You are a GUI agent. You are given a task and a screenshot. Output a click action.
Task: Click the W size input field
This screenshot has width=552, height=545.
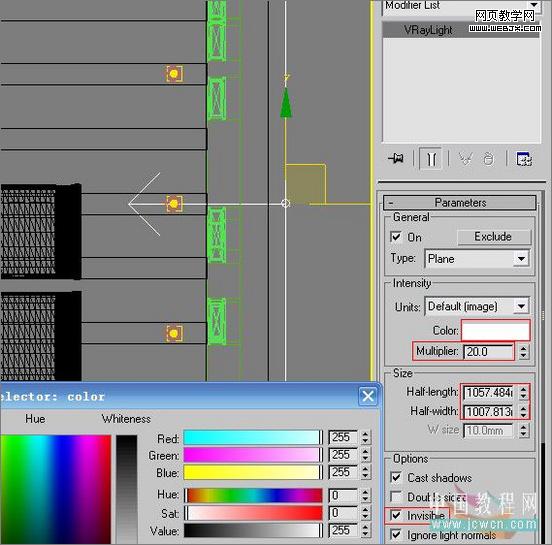point(489,431)
